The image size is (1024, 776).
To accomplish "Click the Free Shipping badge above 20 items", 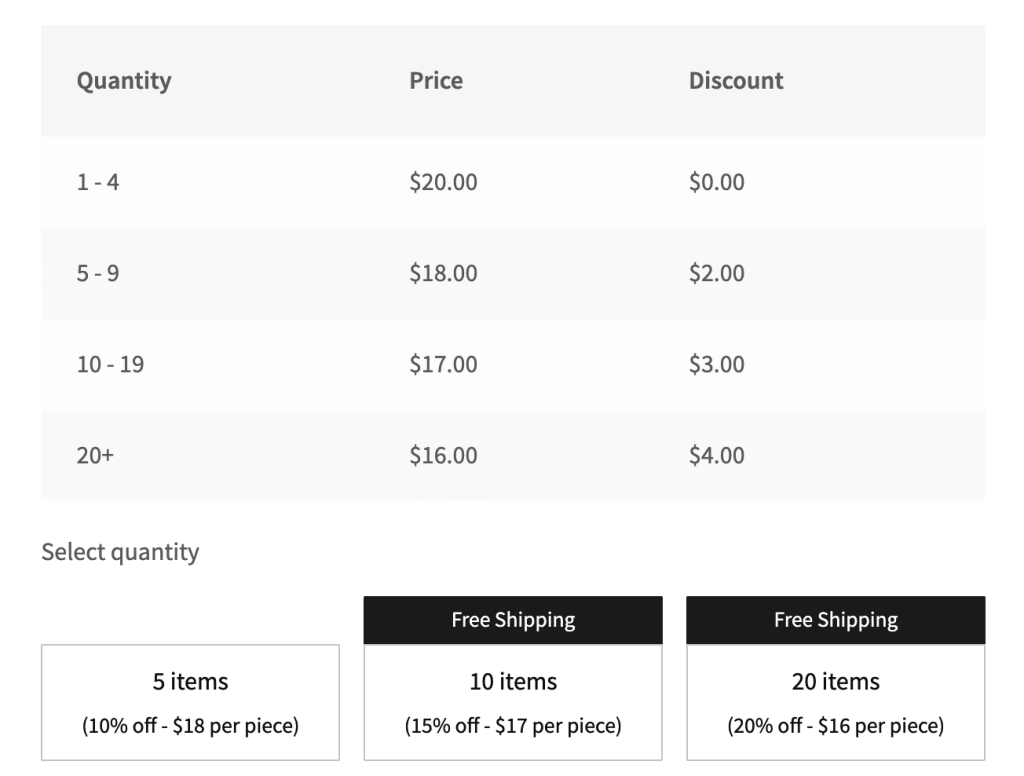I will tap(836, 619).
